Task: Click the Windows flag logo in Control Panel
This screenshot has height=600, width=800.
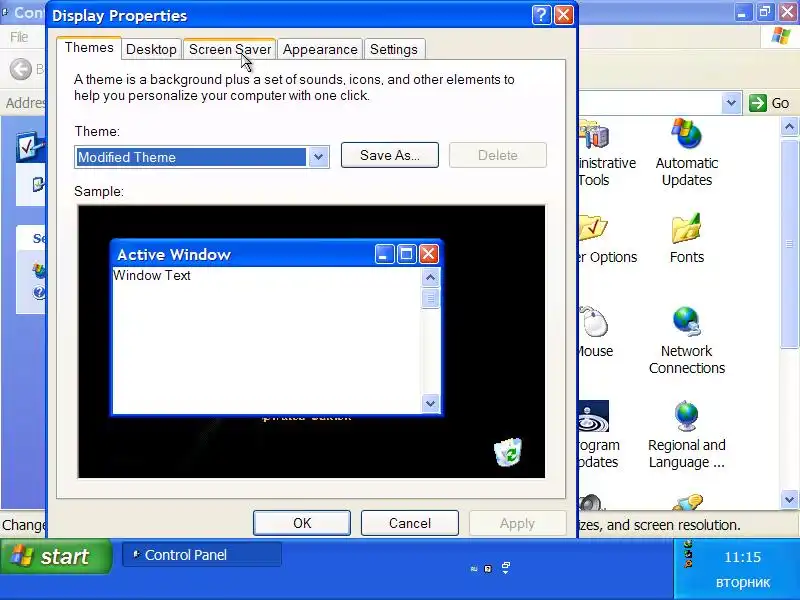Action: [781, 37]
